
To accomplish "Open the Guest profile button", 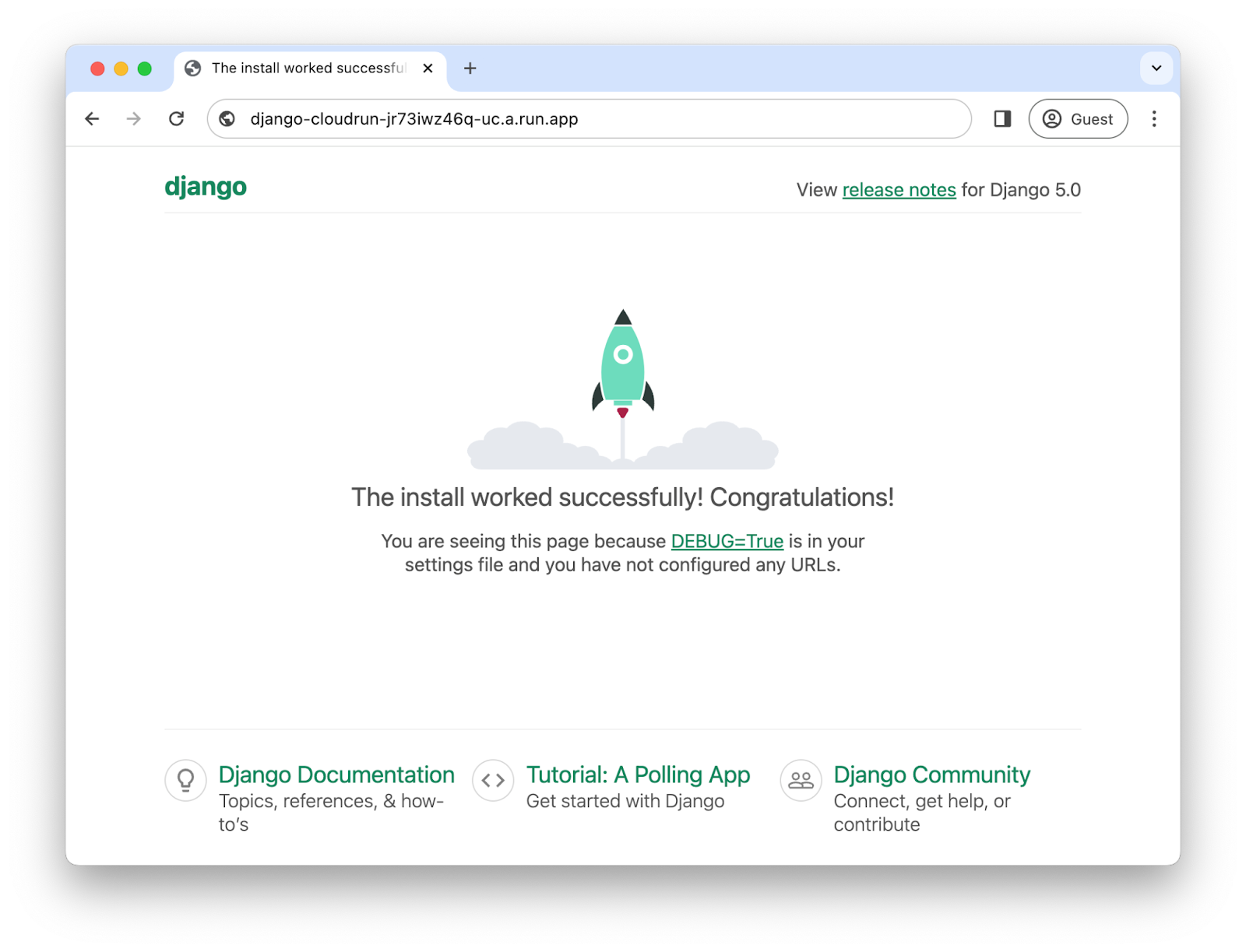I will tap(1078, 119).
